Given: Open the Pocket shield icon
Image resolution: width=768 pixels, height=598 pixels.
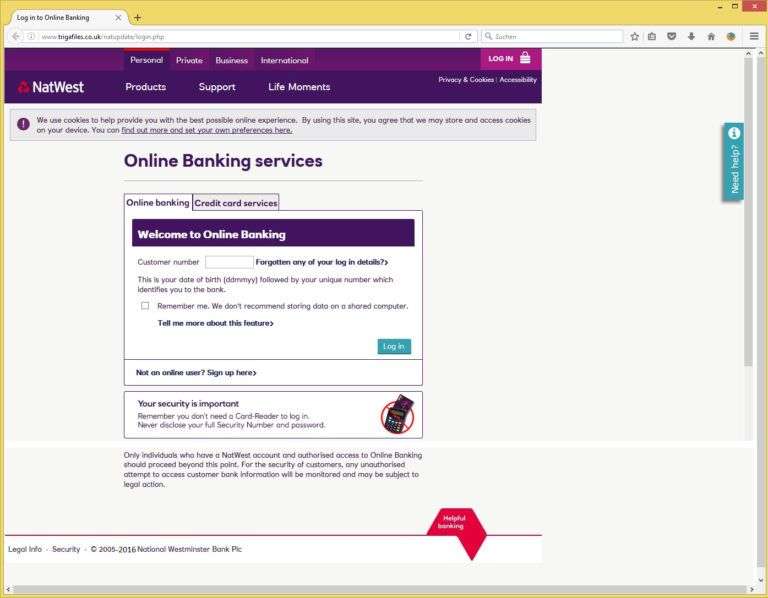Looking at the screenshot, I should tap(672, 36).
